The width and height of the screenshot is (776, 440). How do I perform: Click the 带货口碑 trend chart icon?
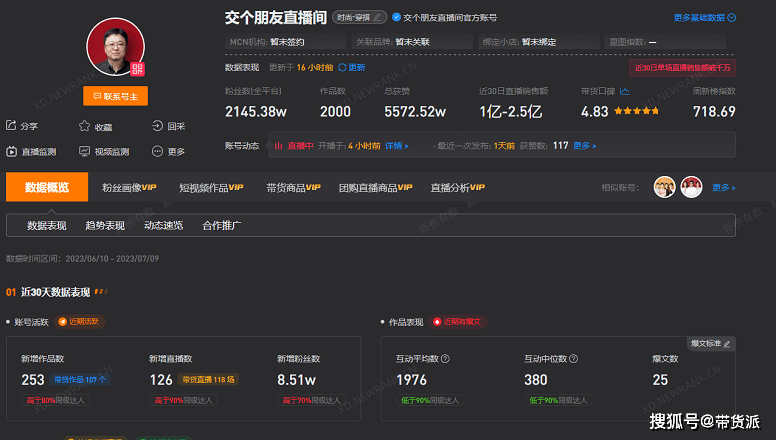click(x=625, y=91)
